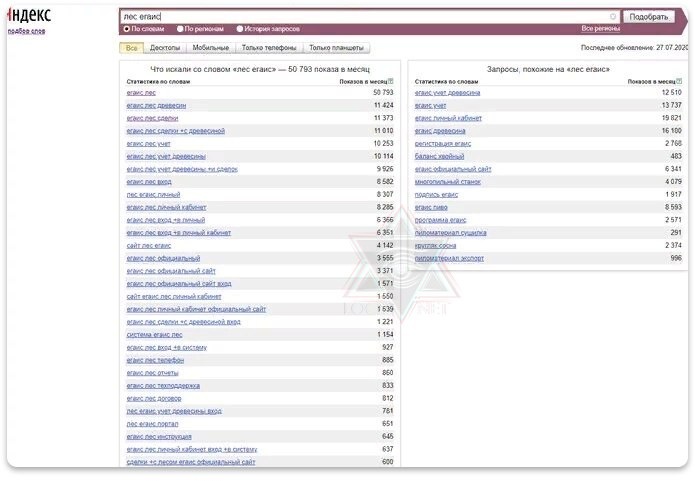Open 'егаис лес вход +в систему' link, 927

pyautogui.click(x=167, y=347)
